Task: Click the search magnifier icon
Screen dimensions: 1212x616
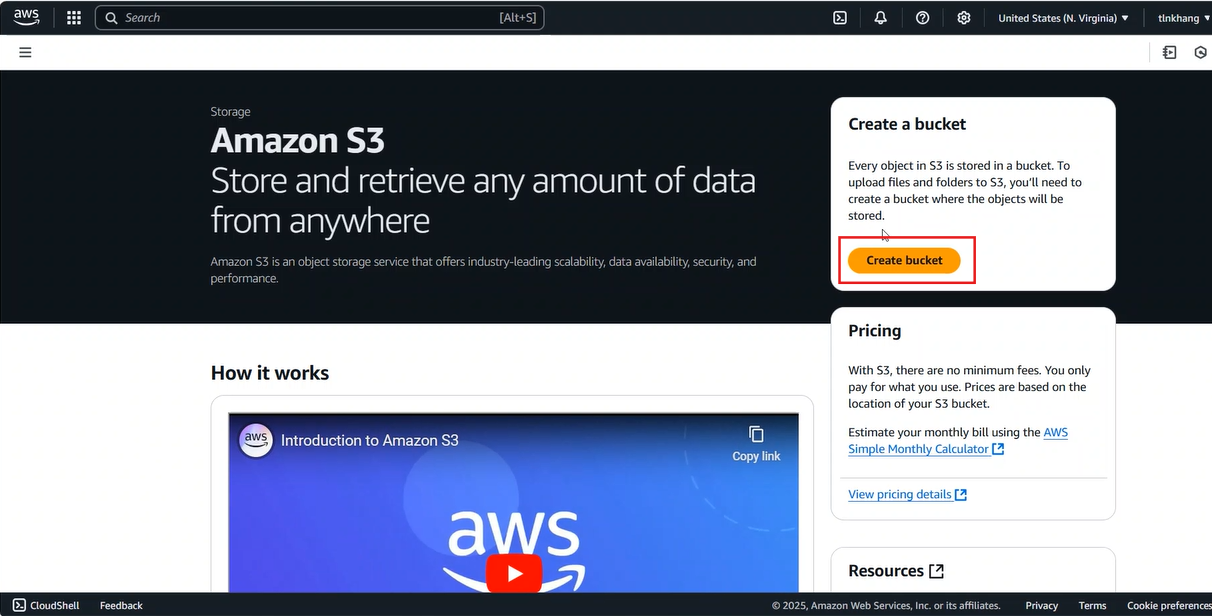Action: click(x=111, y=18)
